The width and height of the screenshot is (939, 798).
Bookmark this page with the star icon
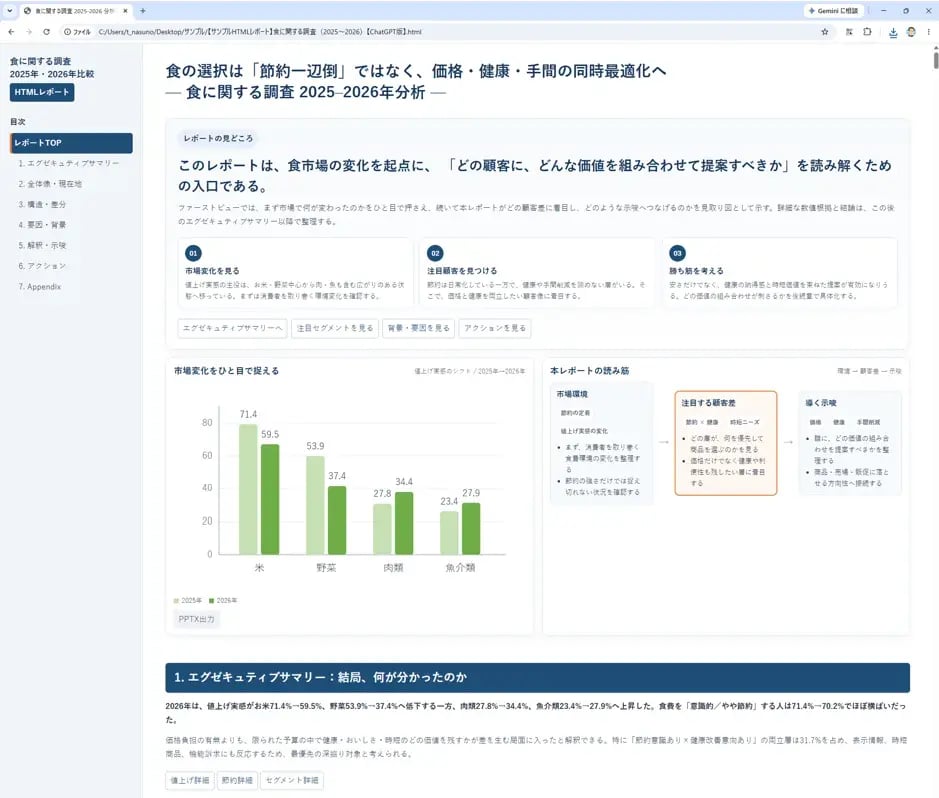pos(825,32)
